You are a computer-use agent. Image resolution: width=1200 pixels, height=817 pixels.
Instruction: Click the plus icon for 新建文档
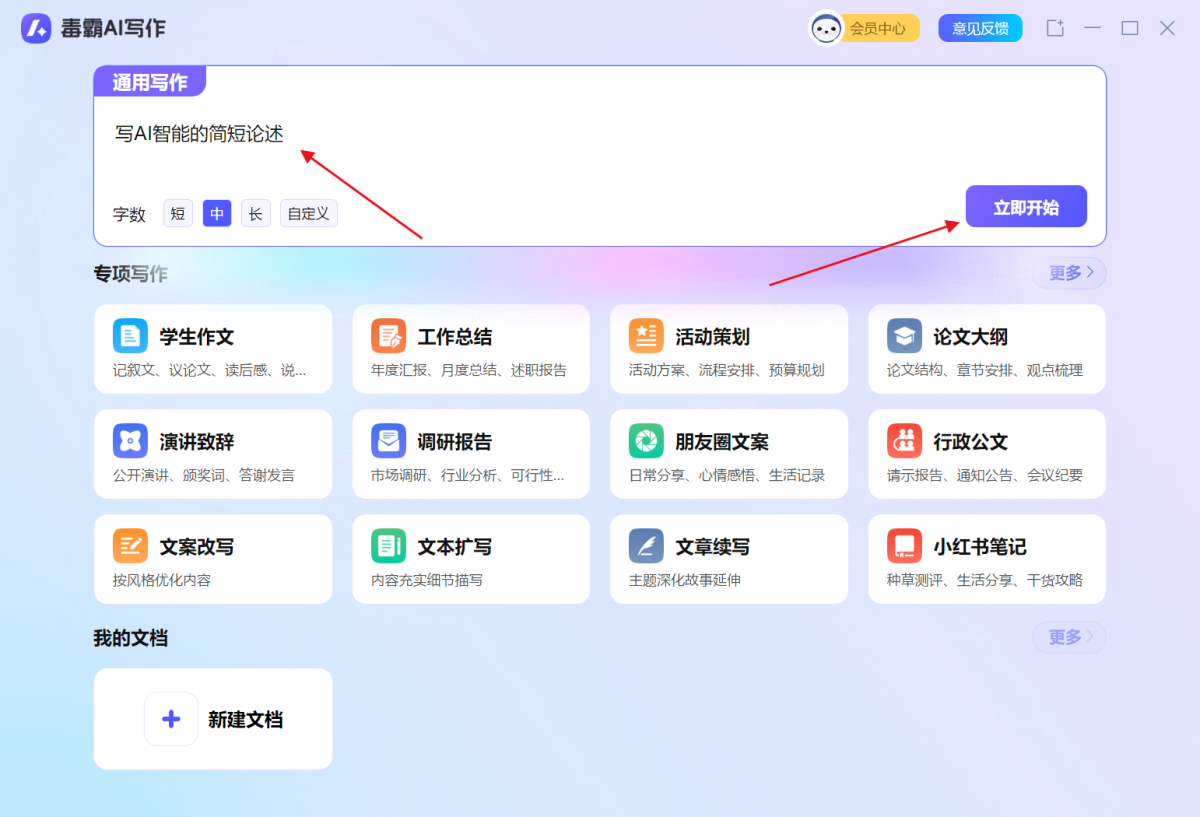pos(171,719)
